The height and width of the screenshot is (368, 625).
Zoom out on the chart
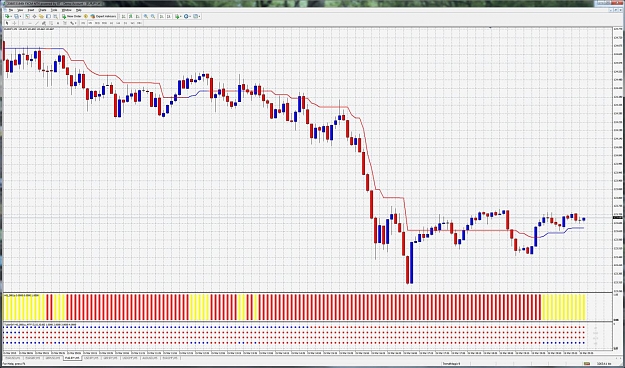pos(153,16)
